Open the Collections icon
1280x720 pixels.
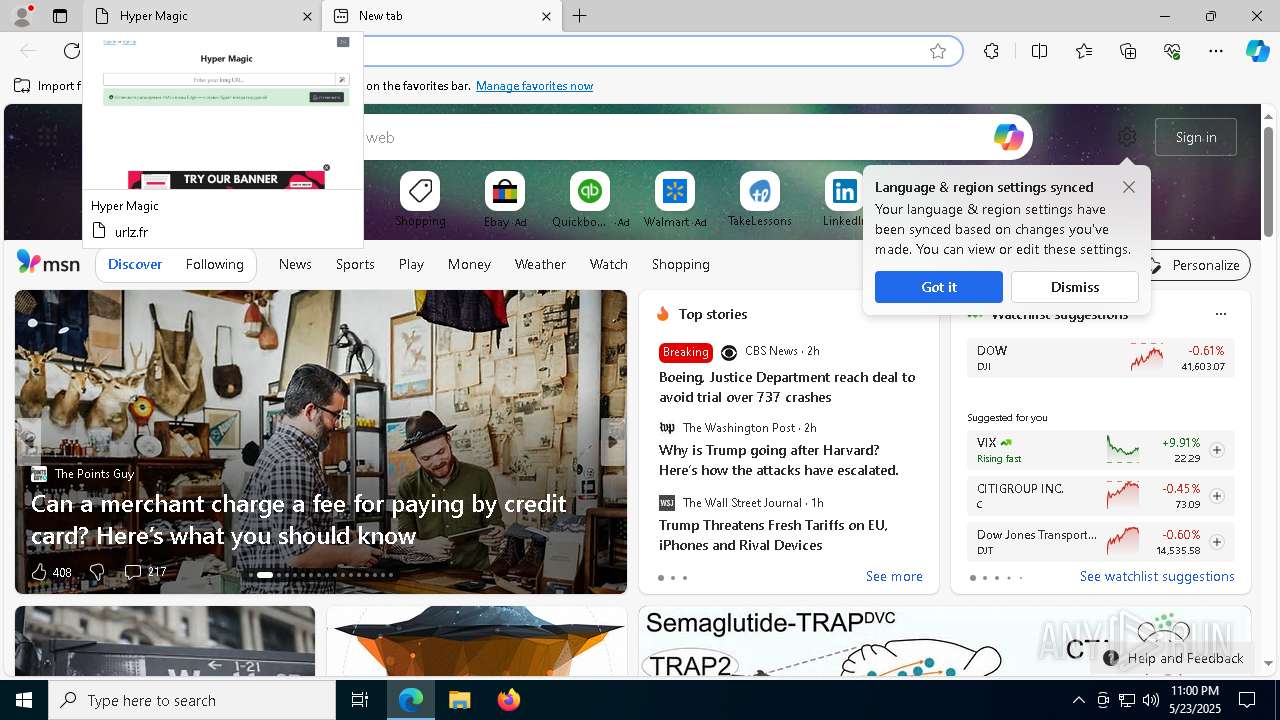[x=1128, y=51]
